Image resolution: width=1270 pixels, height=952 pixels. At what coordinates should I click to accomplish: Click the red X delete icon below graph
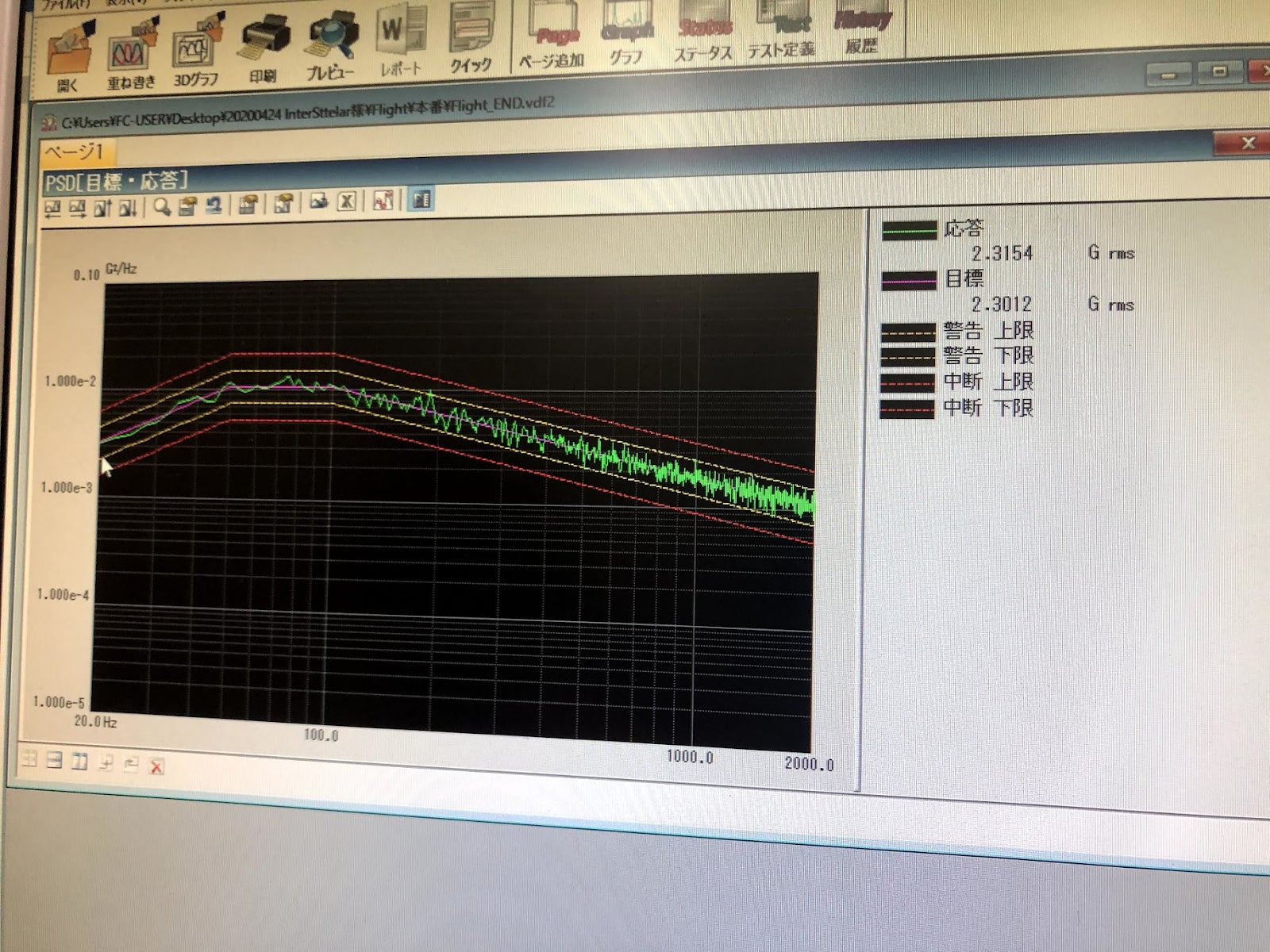(156, 766)
